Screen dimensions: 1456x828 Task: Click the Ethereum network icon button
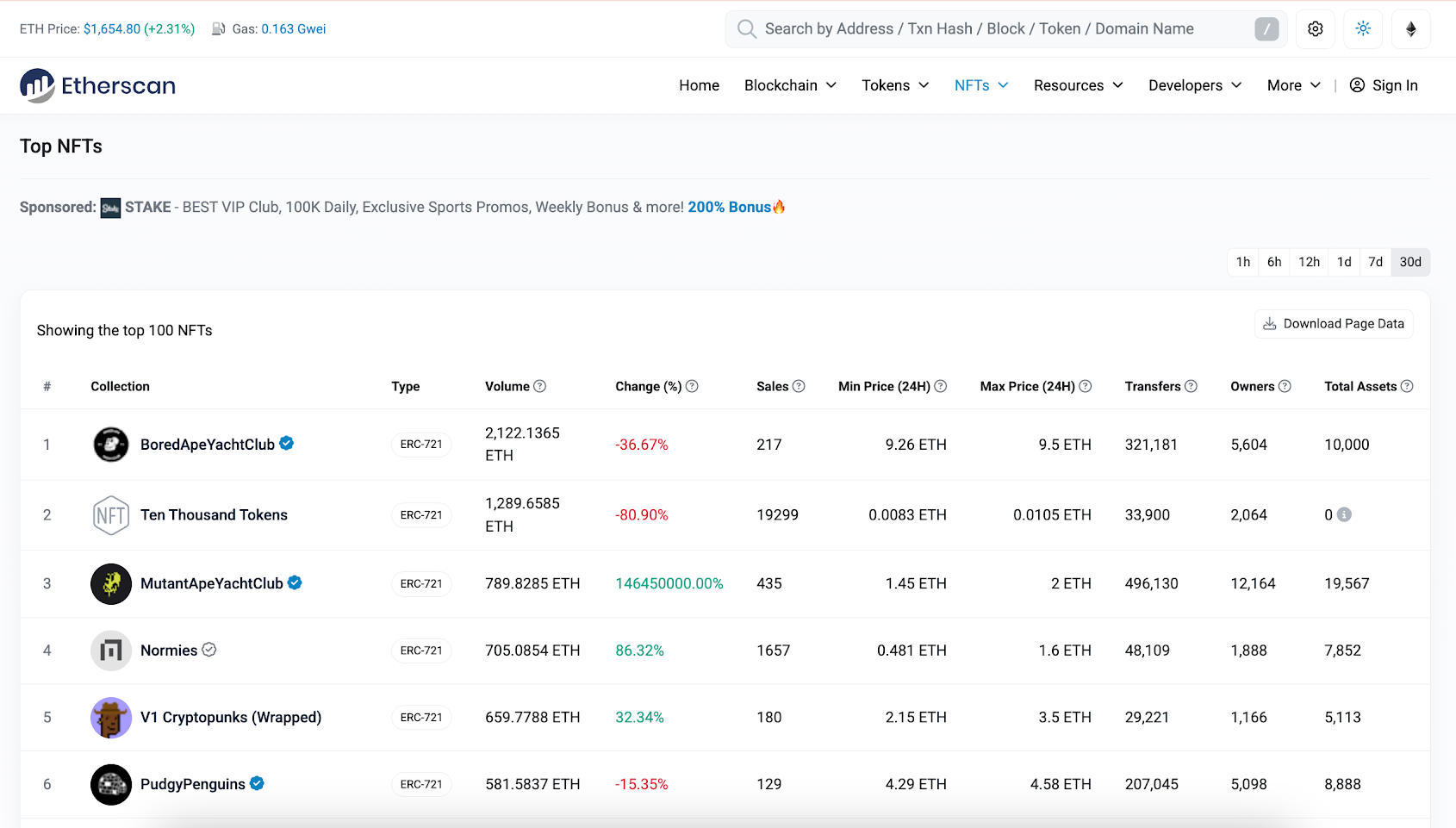pos(1411,29)
